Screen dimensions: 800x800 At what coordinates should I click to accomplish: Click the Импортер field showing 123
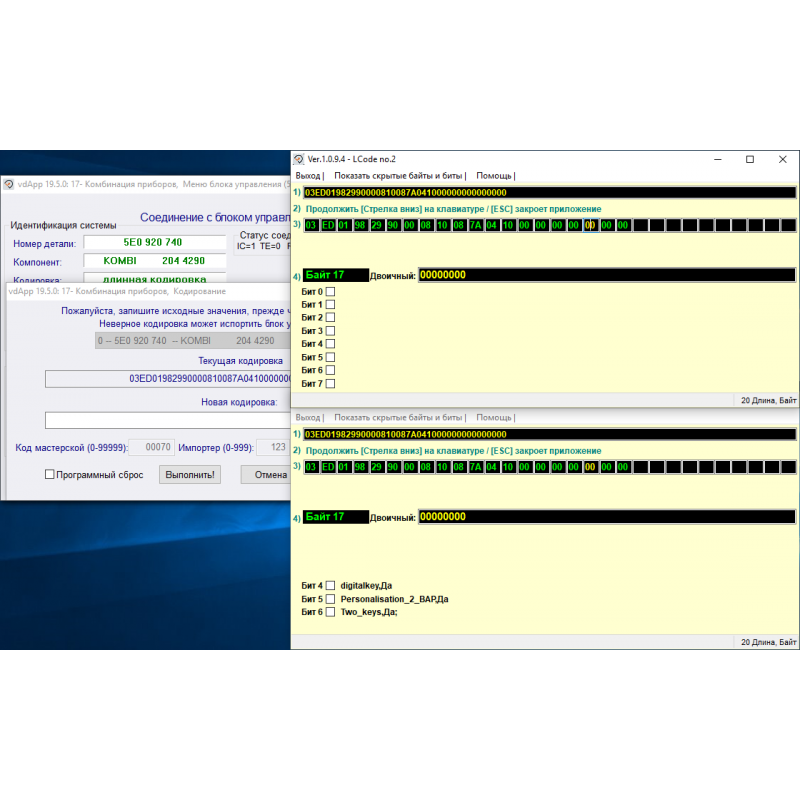[x=270, y=448]
